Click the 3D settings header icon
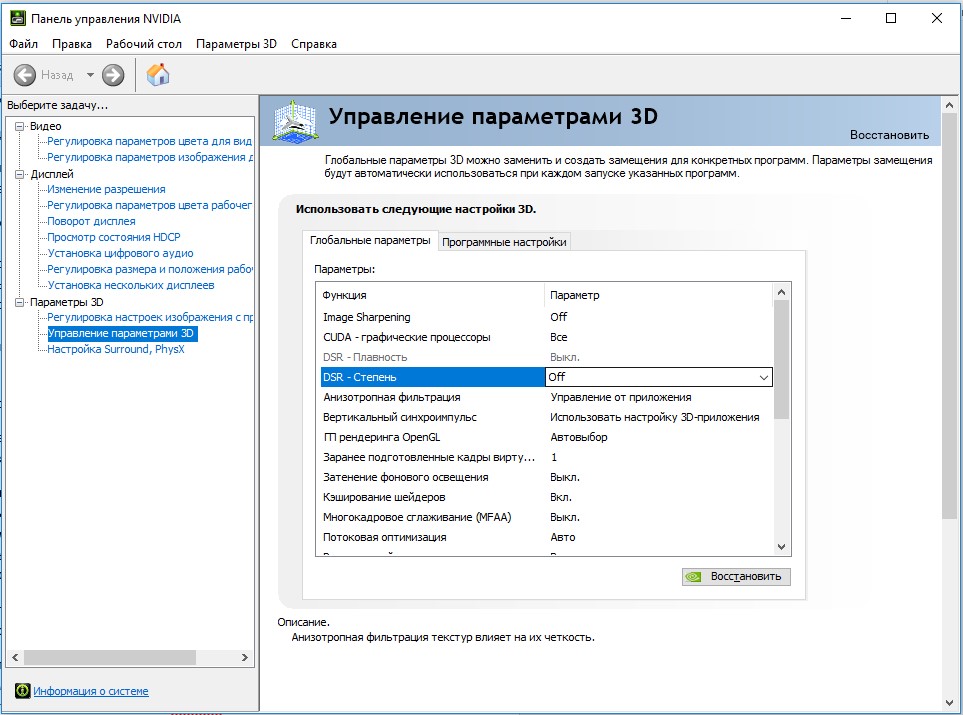Viewport: 963px width, 715px height. click(295, 122)
